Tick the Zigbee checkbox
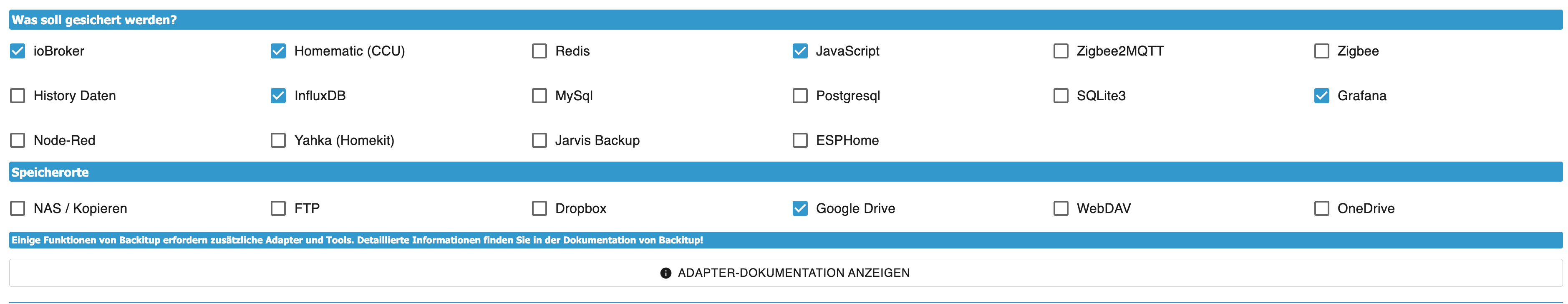Screen dimensions: 1568x304 click(x=1321, y=51)
